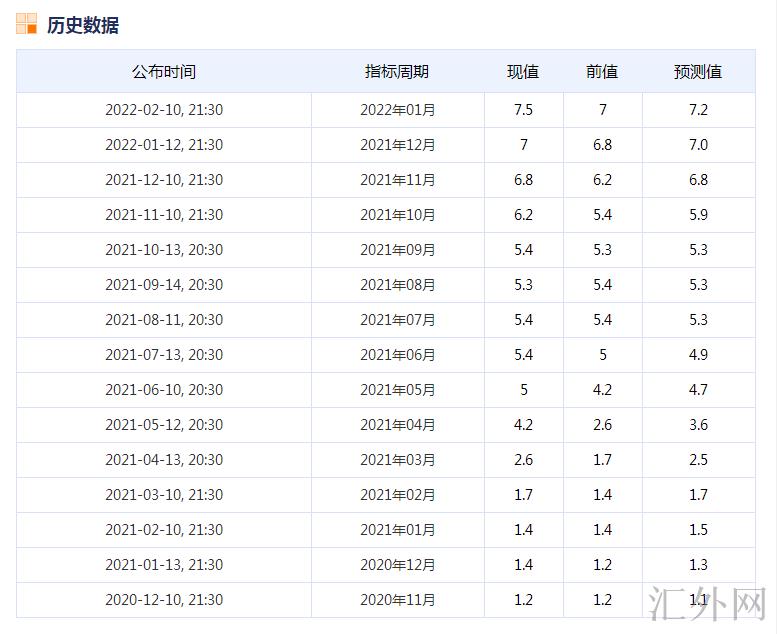Select the 2021-06-10, 20:30 release time cell

coord(164,390)
